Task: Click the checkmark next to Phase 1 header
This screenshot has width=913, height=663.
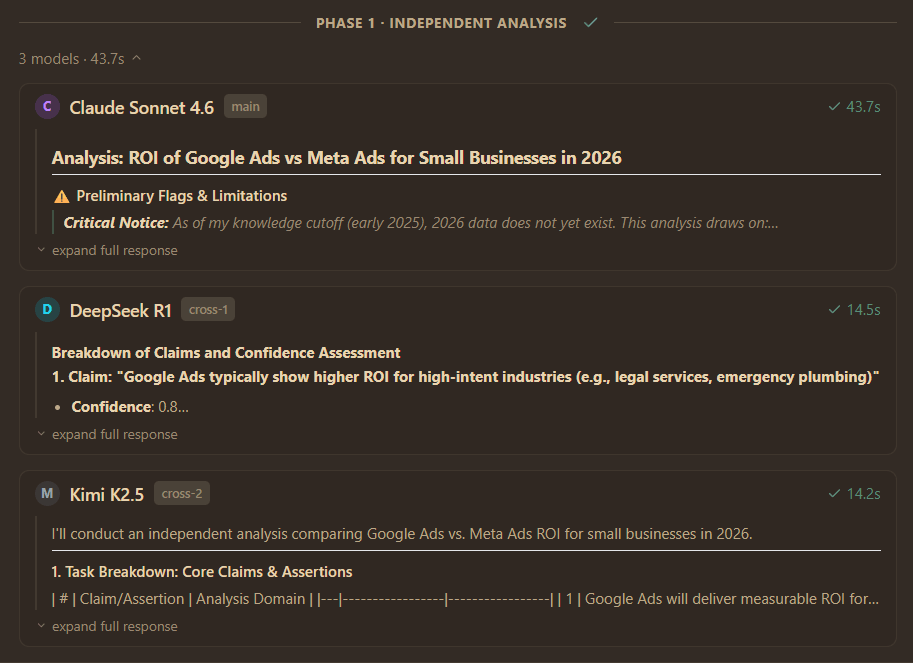Action: click(589, 22)
